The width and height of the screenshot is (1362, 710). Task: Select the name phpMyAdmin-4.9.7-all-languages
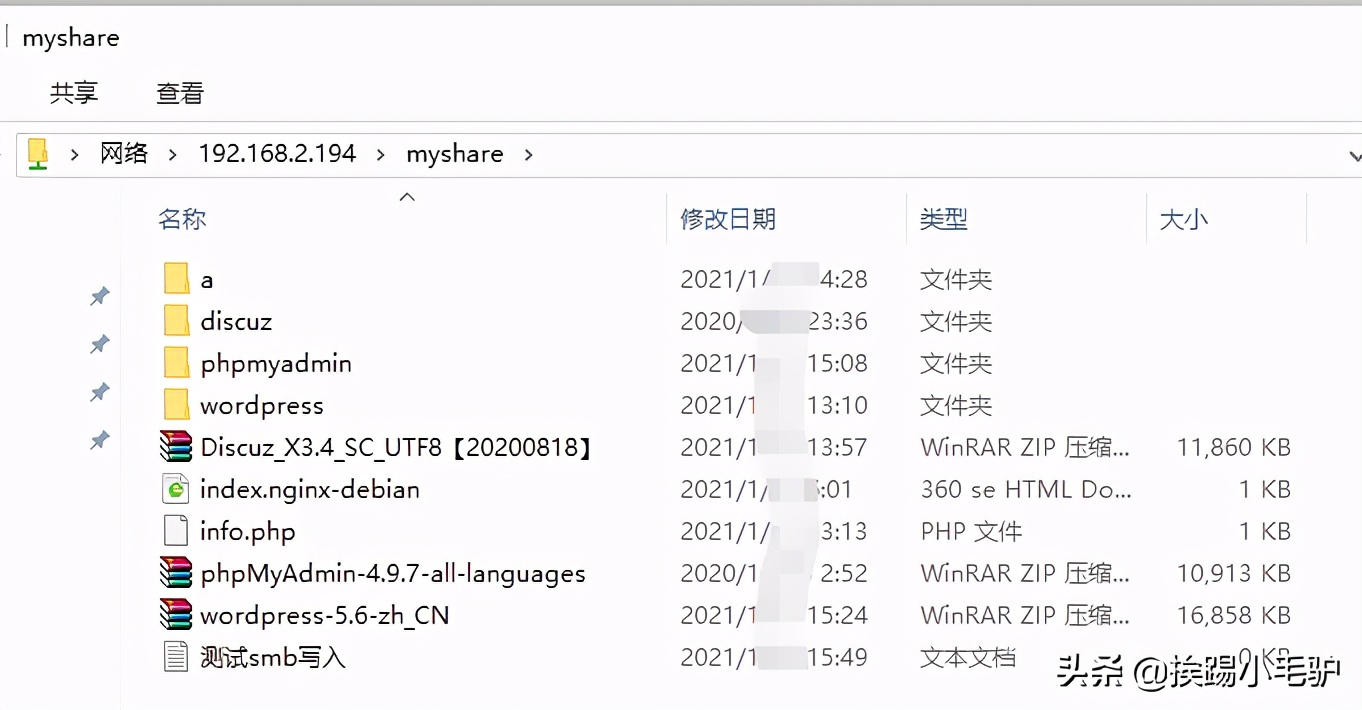[x=393, y=574]
